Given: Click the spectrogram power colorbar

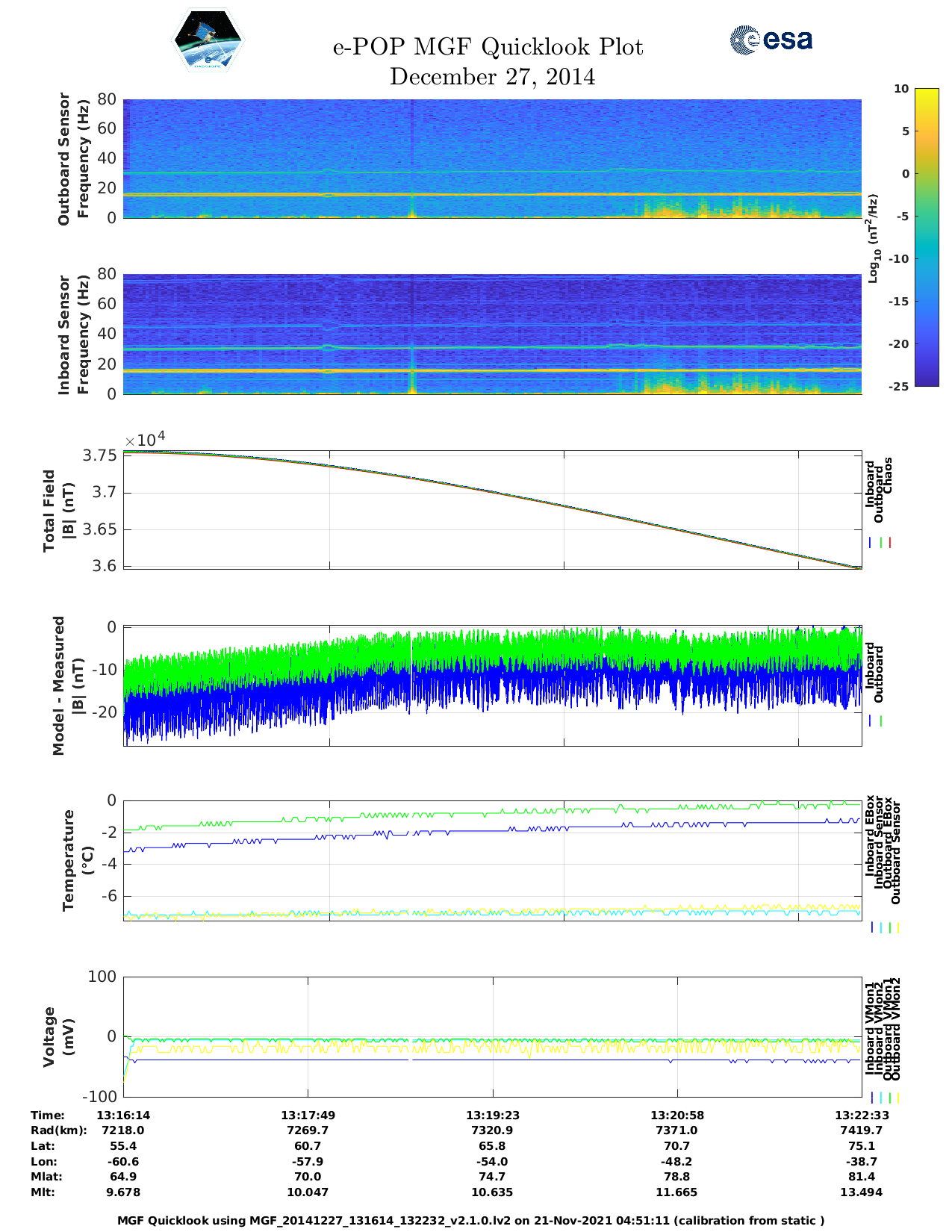Looking at the screenshot, I should point(927,237).
